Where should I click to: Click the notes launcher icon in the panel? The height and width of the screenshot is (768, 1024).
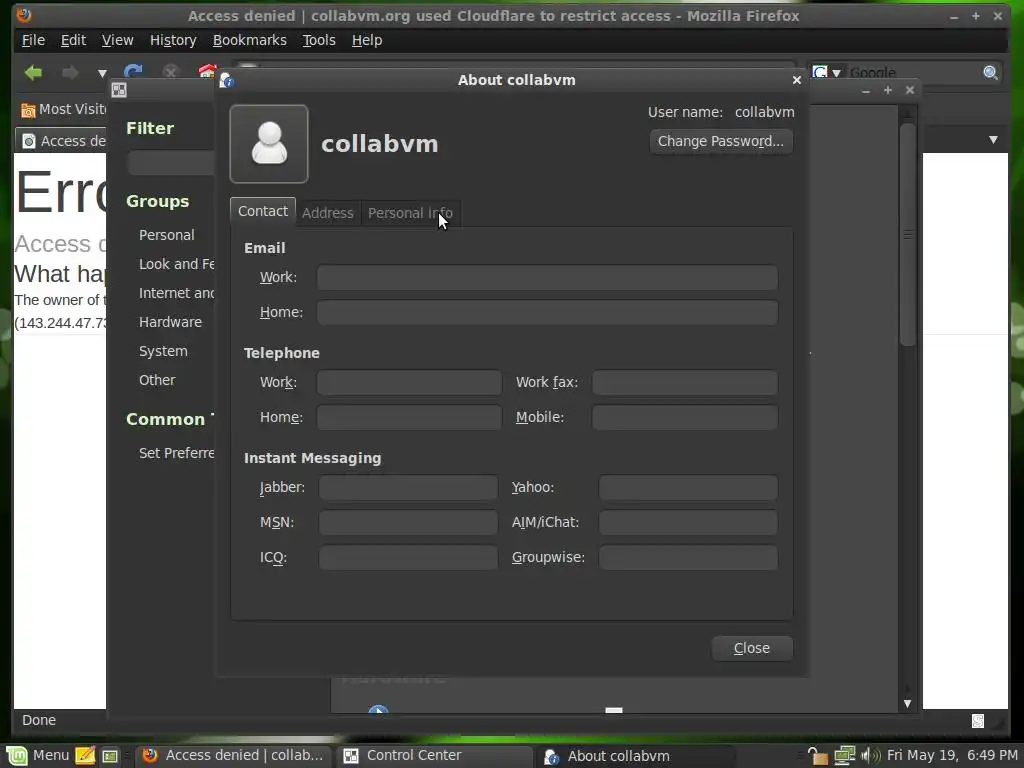pos(85,756)
